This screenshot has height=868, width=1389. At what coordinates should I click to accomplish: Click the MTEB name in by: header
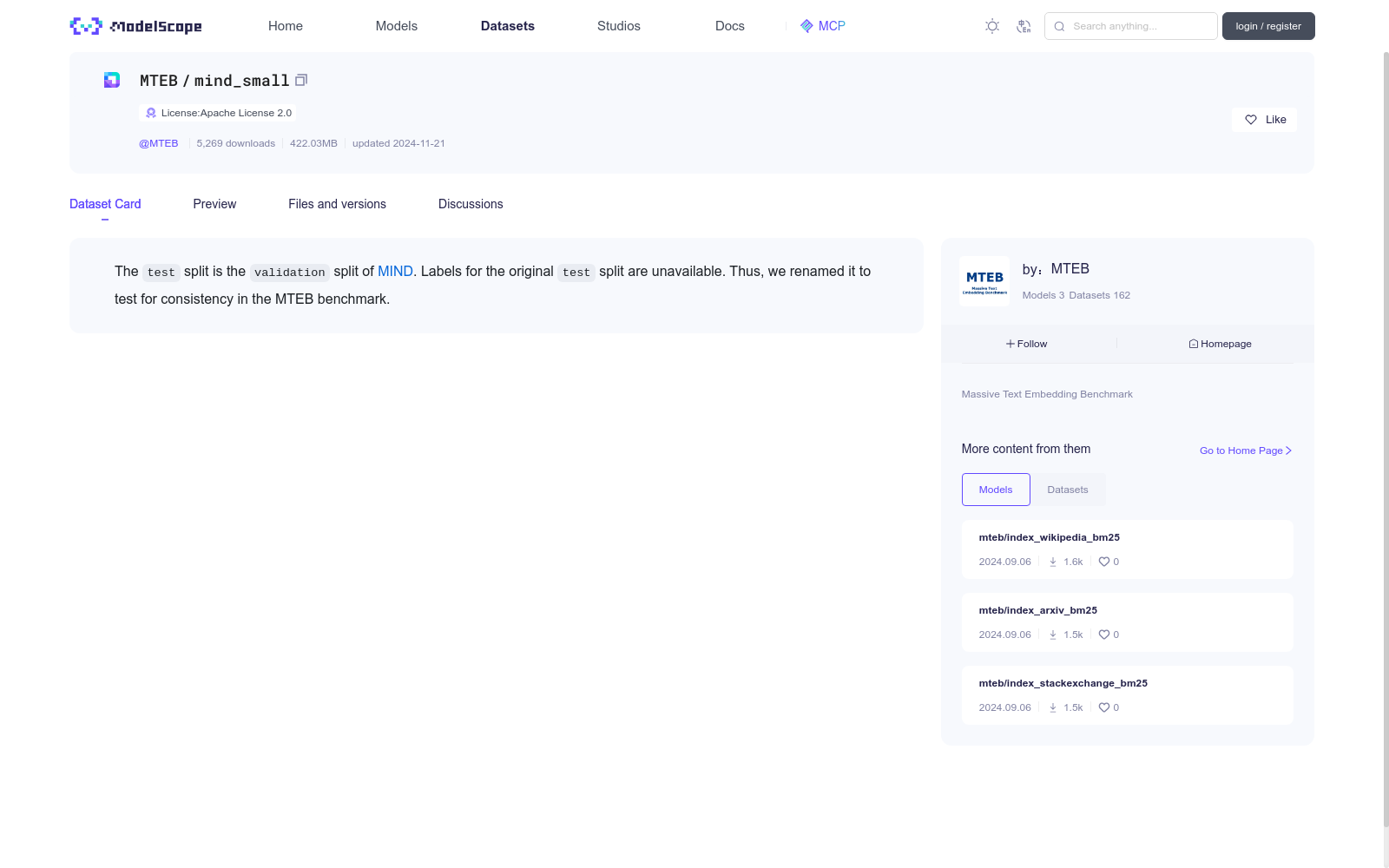click(x=1070, y=269)
